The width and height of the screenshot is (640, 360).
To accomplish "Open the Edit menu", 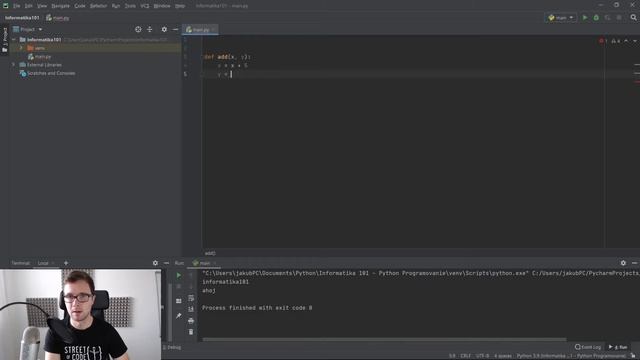I will pyautogui.click(x=29, y=6).
